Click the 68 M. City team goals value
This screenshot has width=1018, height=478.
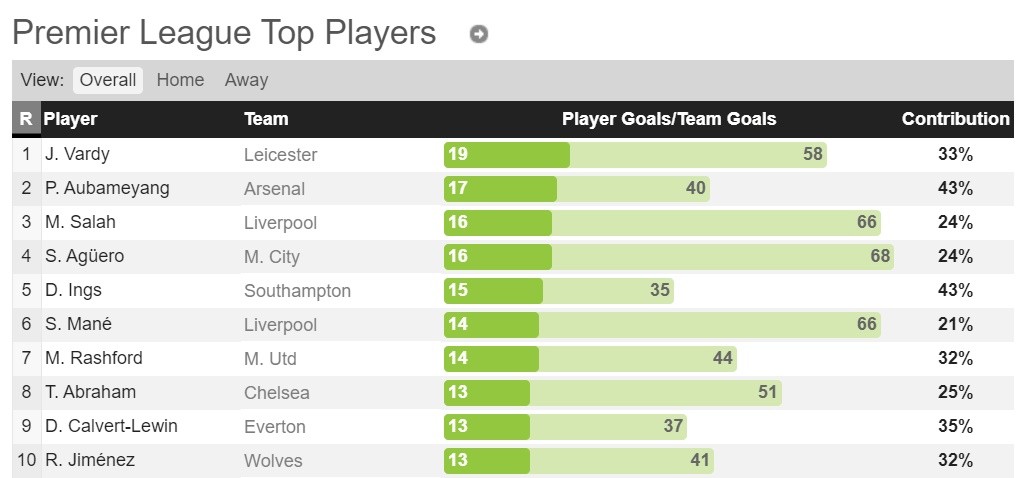click(880, 256)
